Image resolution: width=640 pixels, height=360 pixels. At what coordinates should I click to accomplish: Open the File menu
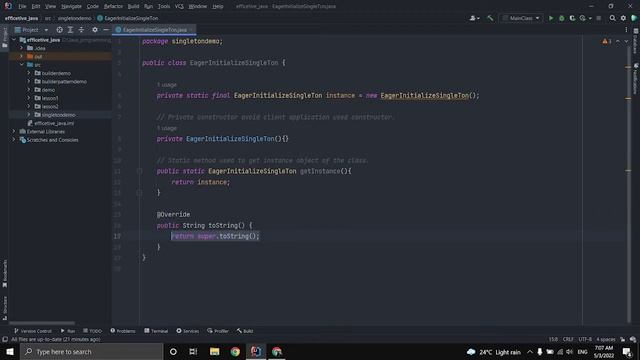pyautogui.click(x=22, y=6)
